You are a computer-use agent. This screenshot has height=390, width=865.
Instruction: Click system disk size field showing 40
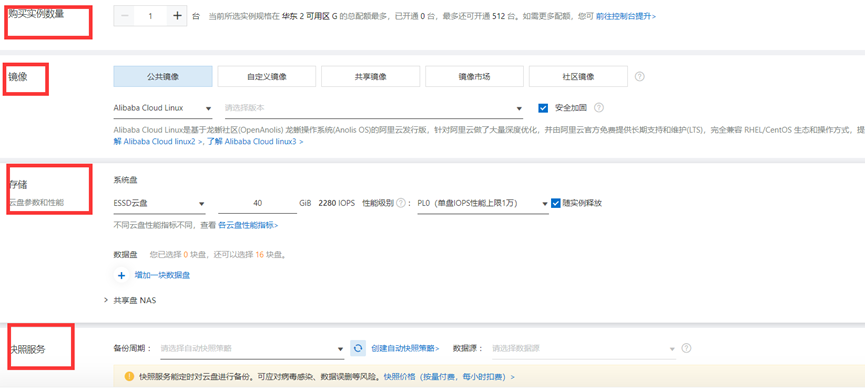(x=258, y=204)
